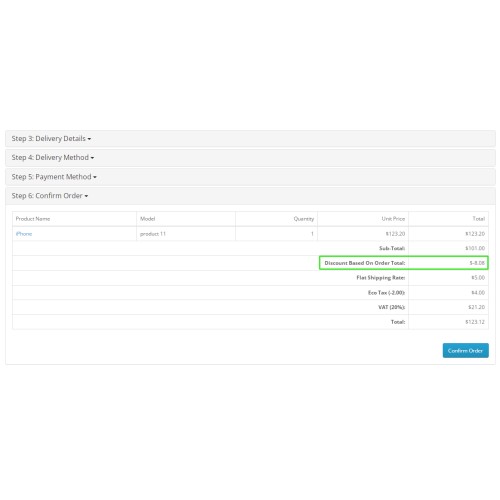Click the VAT (20%) label
This screenshot has height=500, width=500.
tap(392, 307)
